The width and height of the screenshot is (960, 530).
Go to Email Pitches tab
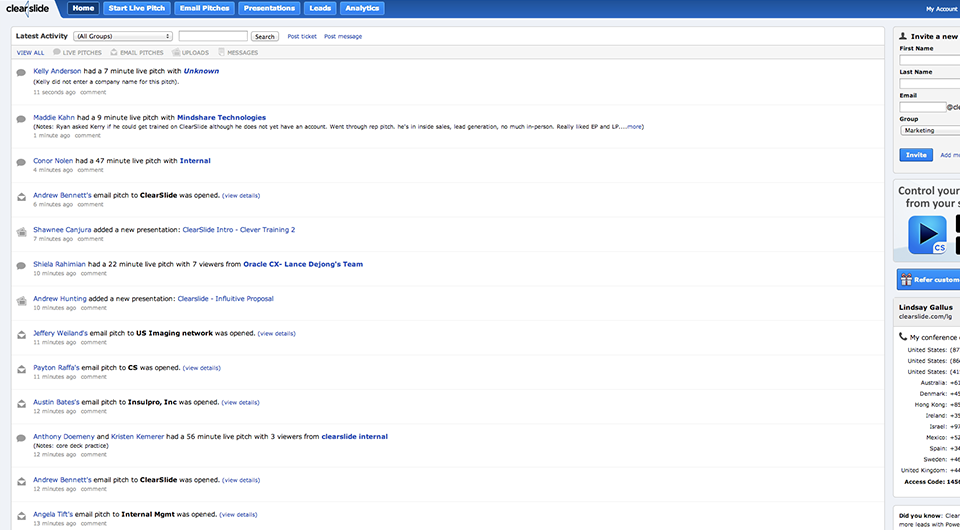coord(204,9)
